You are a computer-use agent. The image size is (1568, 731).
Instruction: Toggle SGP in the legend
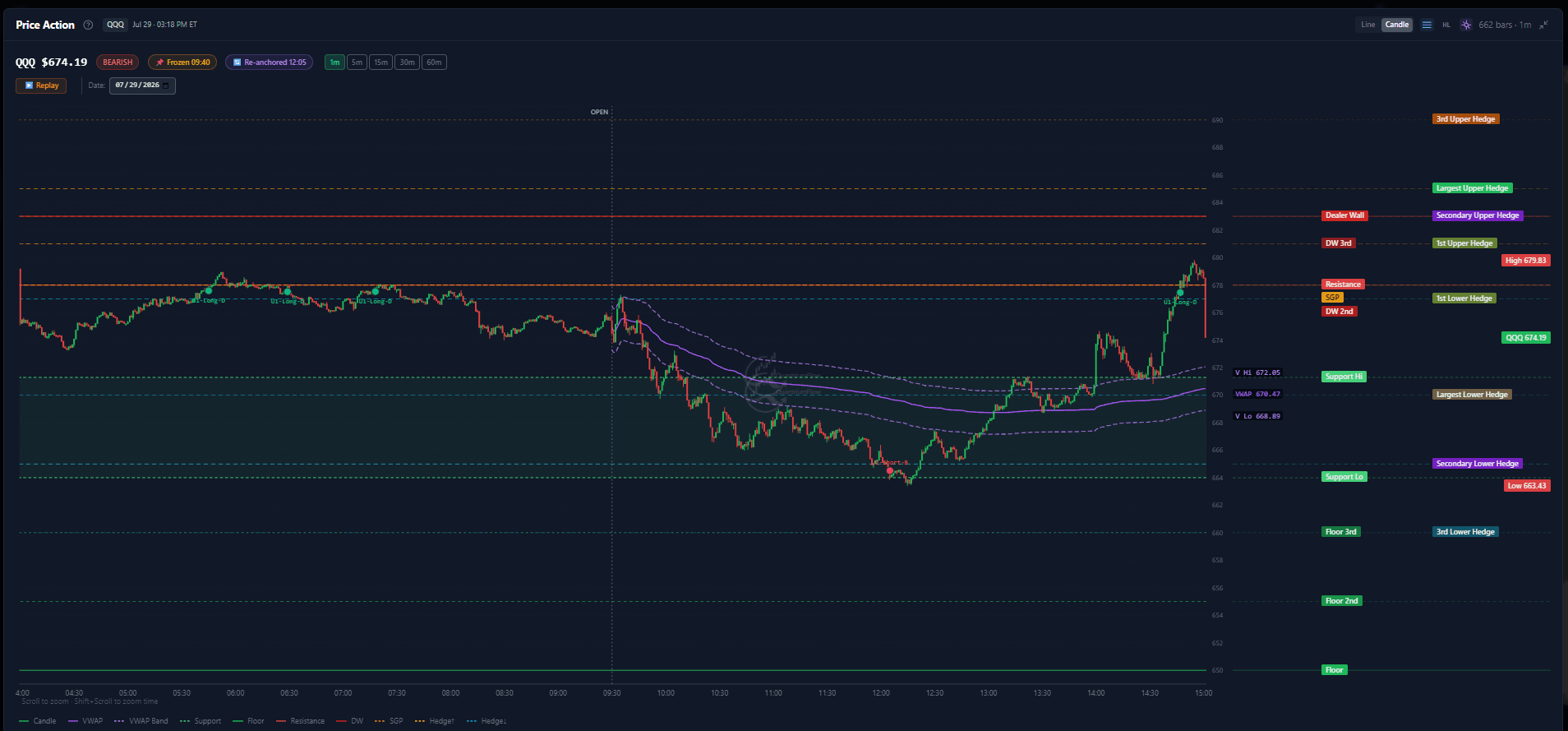(x=389, y=721)
